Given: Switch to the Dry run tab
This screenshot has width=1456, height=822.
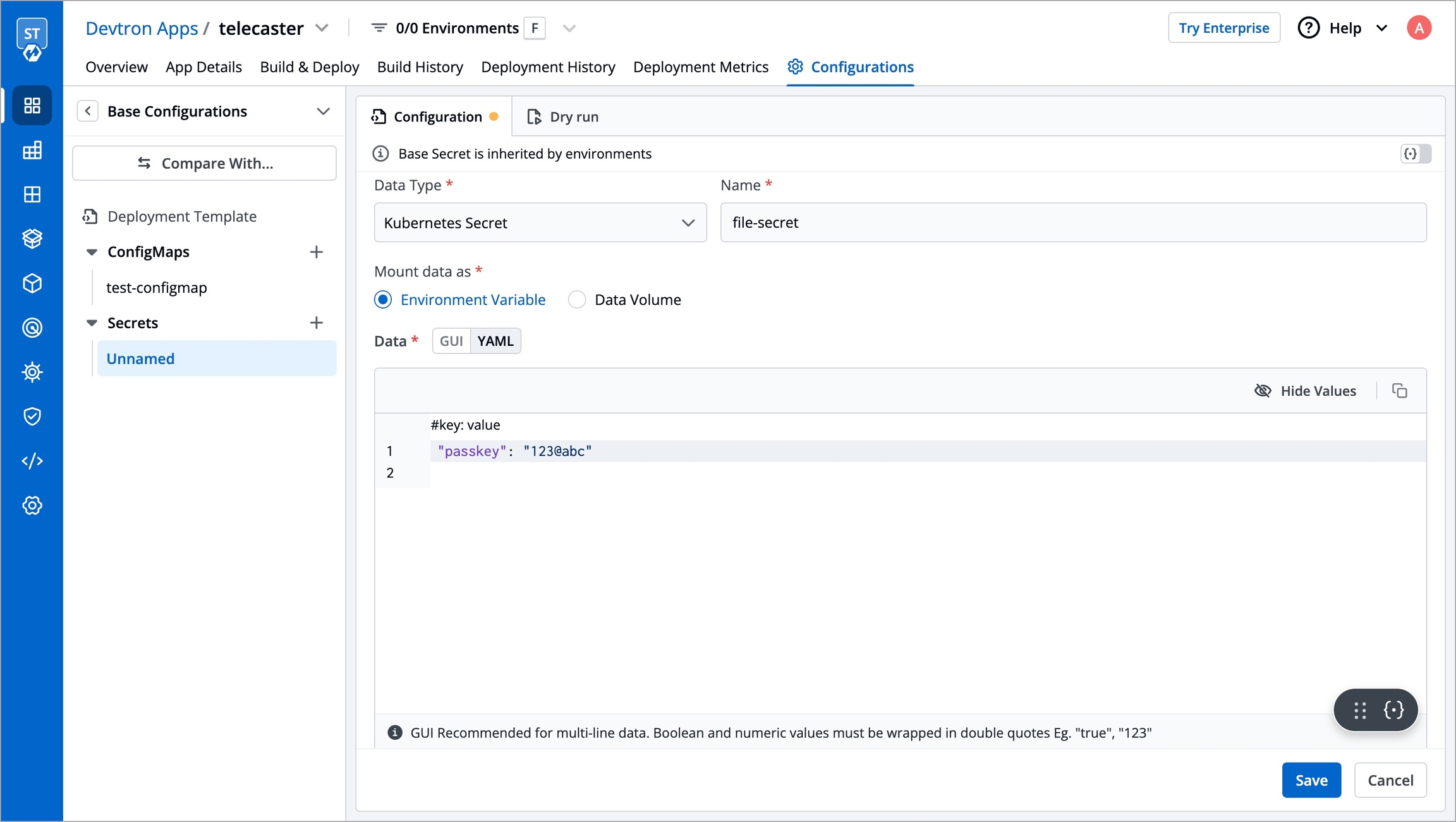Looking at the screenshot, I should click(563, 117).
